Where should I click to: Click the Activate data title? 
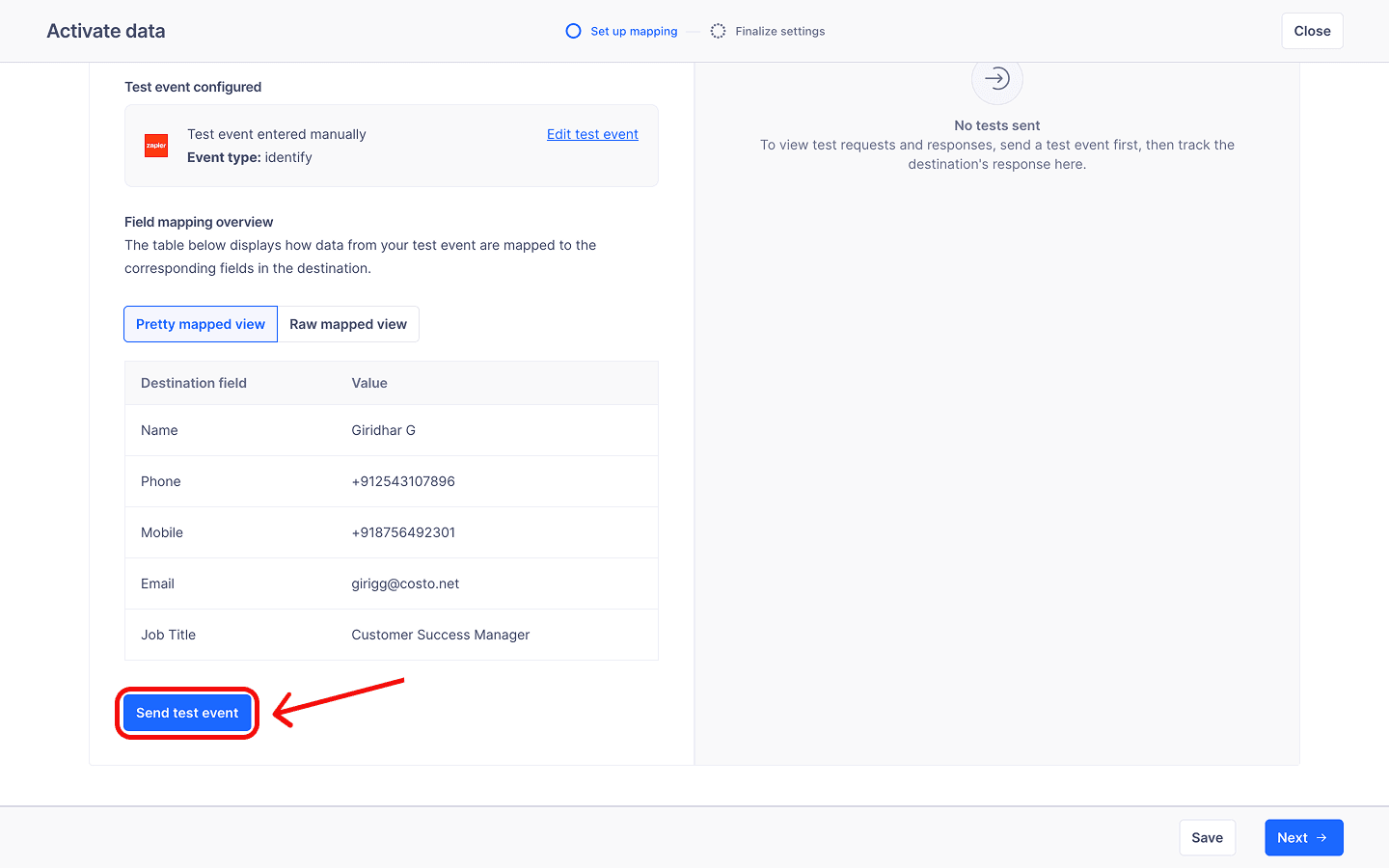(106, 31)
